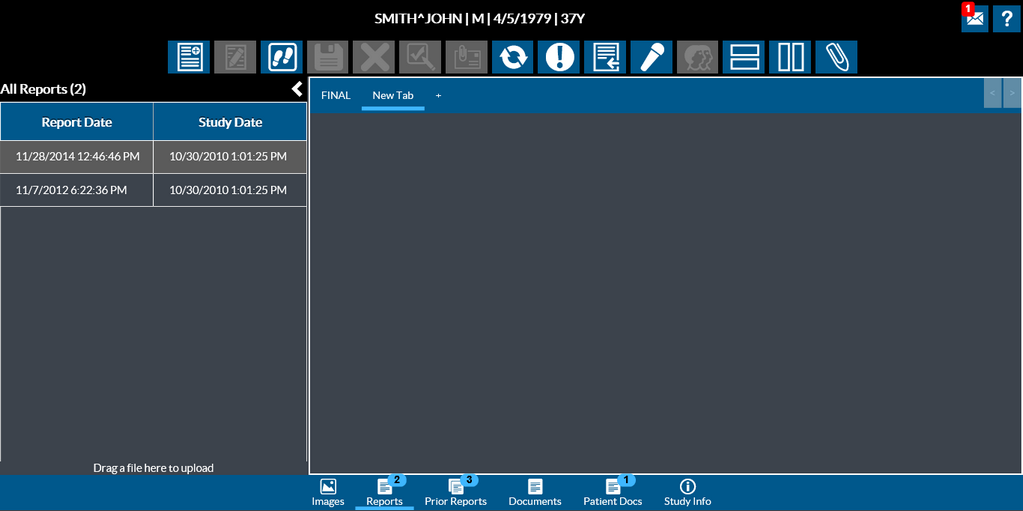
Task: Add a new tab with plus
Action: [x=438, y=96]
